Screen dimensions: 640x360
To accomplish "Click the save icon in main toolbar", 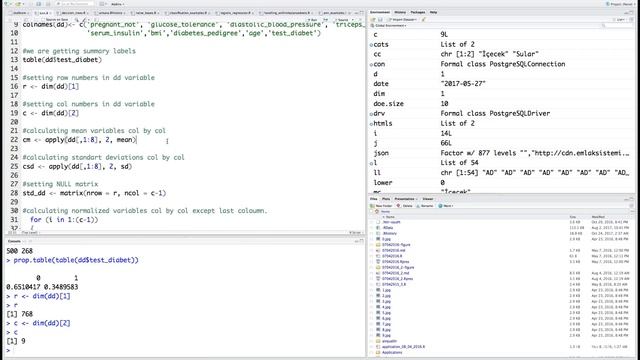I will tap(38, 4).
